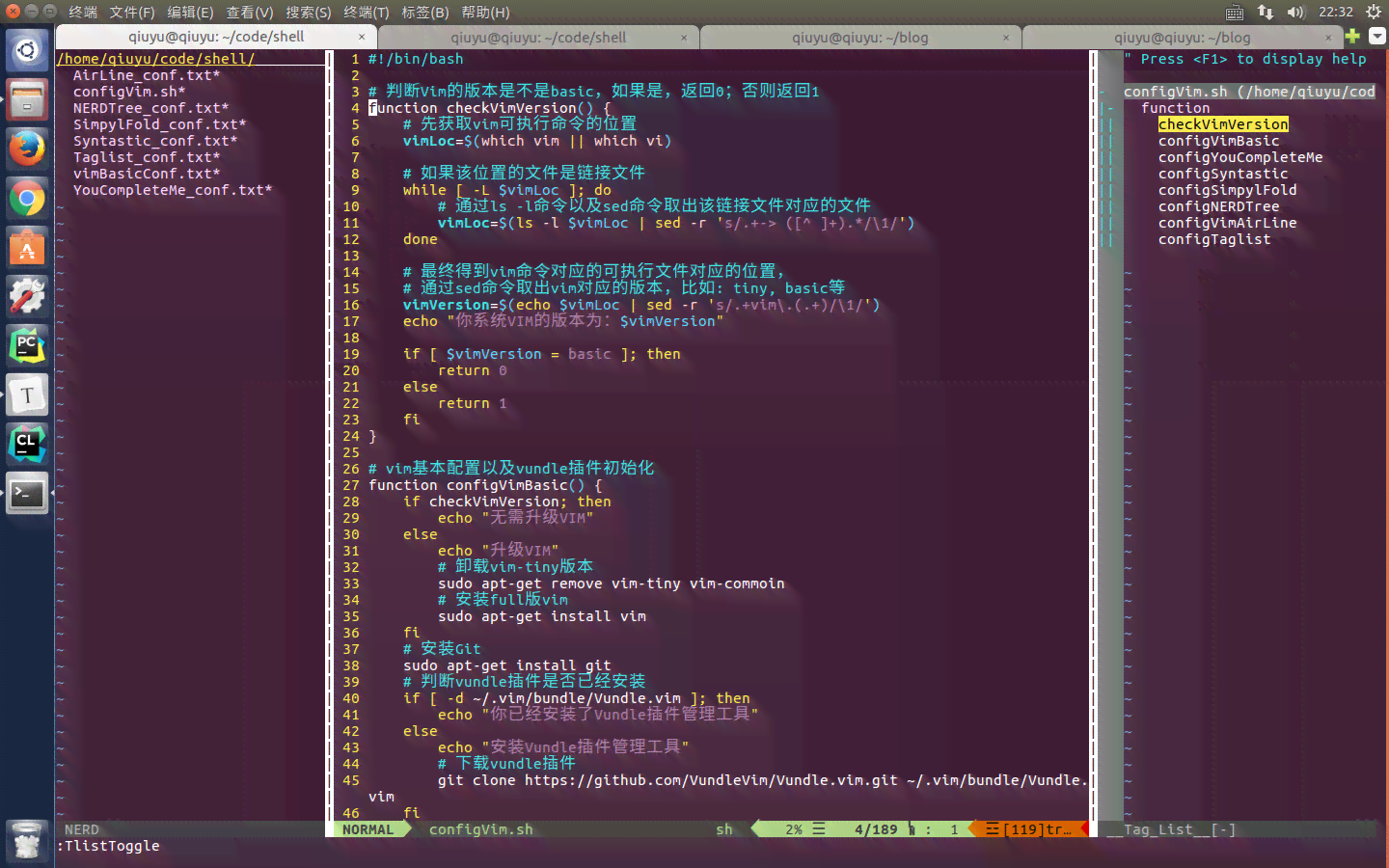Focus the Terminal icon in the dock
This screenshot has height=868, width=1389.
point(27,494)
